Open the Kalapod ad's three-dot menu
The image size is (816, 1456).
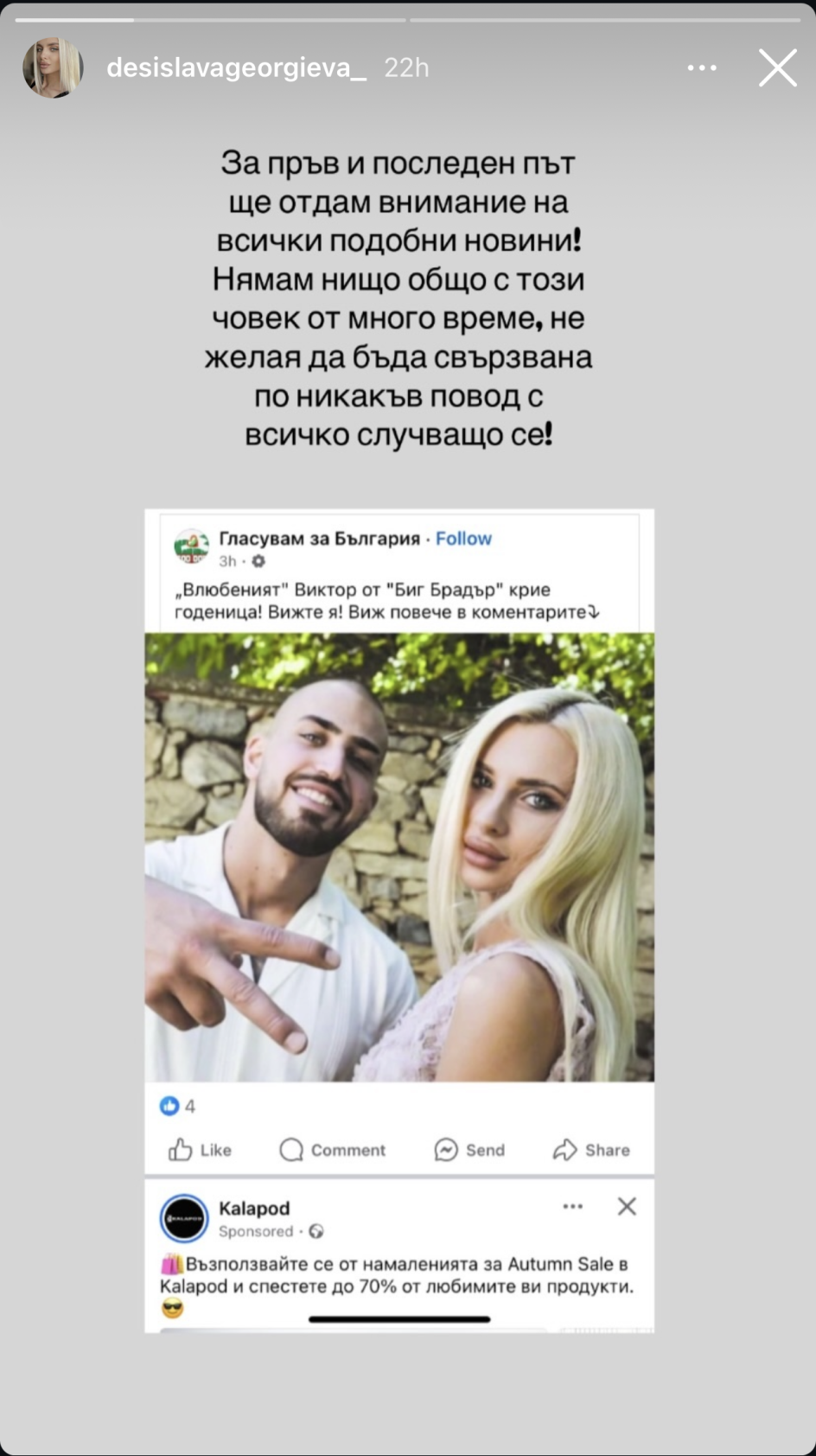pyautogui.click(x=573, y=1206)
